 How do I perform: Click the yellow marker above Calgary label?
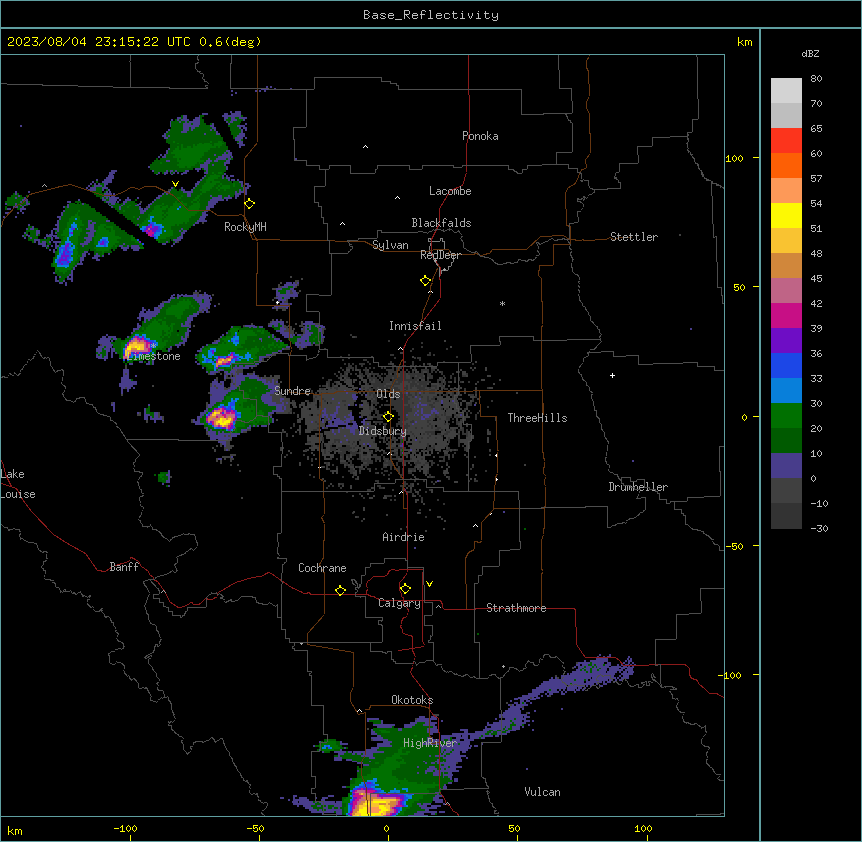[x=405, y=589]
